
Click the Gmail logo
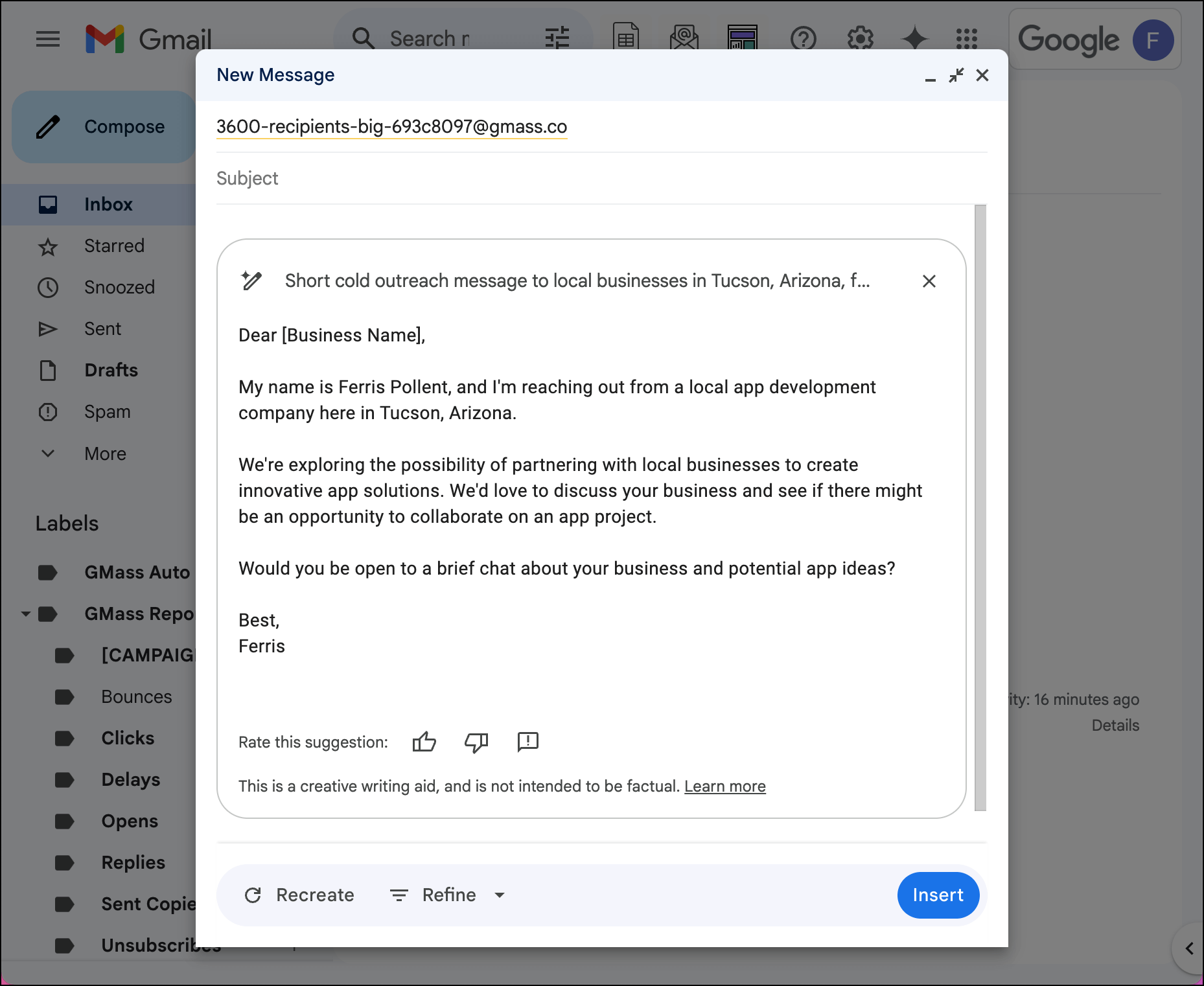click(148, 39)
